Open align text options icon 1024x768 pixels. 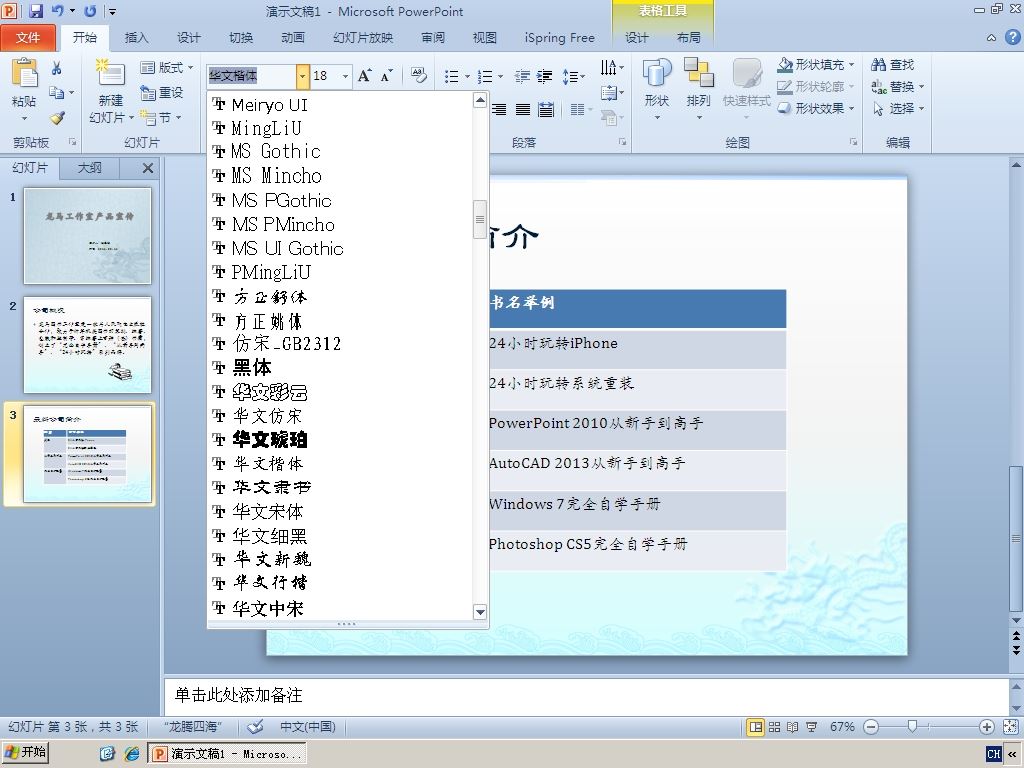[x=612, y=93]
